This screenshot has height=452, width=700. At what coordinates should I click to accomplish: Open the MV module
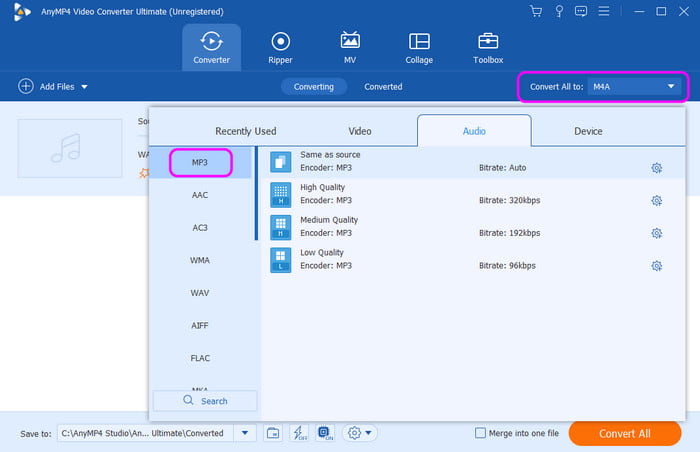click(x=350, y=47)
